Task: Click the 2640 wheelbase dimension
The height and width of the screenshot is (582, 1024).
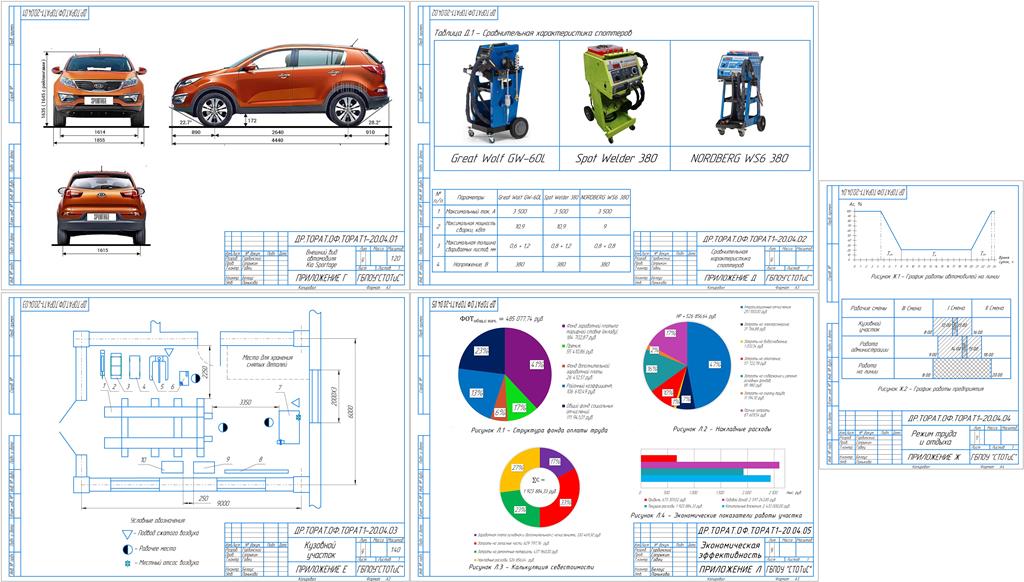Action: click(x=277, y=132)
